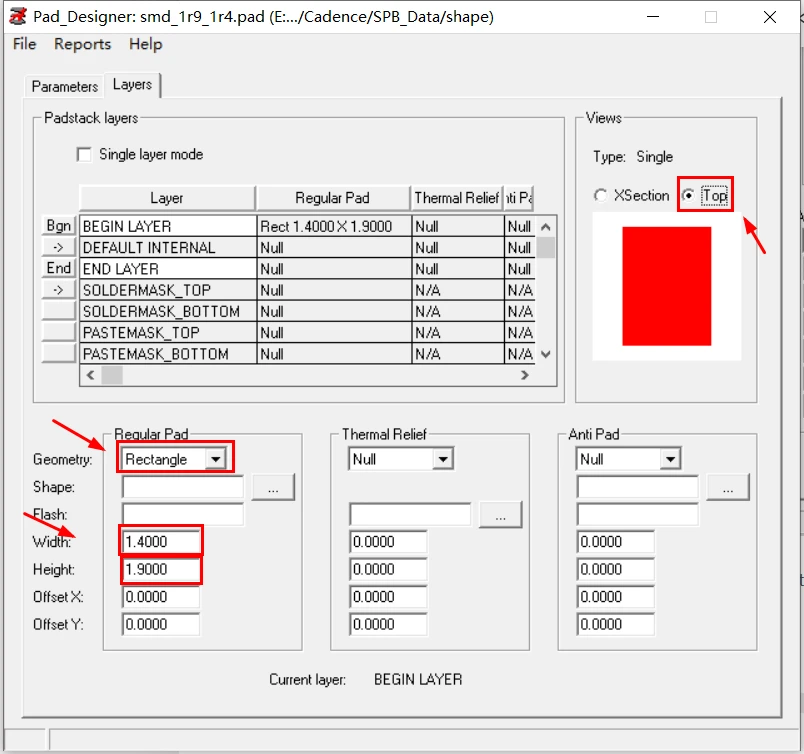Click the Regular Pad Offset X field
This screenshot has height=754, width=804.
(161, 597)
